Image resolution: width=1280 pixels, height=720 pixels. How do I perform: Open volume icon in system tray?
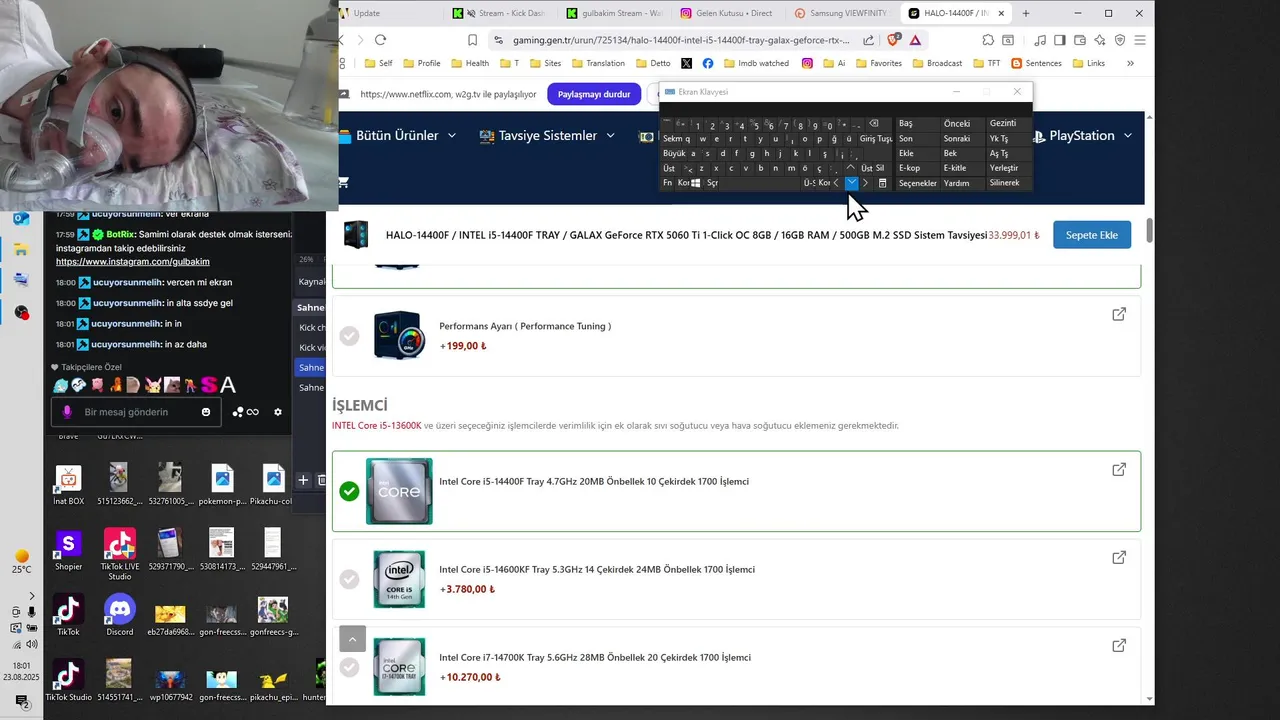(33, 644)
